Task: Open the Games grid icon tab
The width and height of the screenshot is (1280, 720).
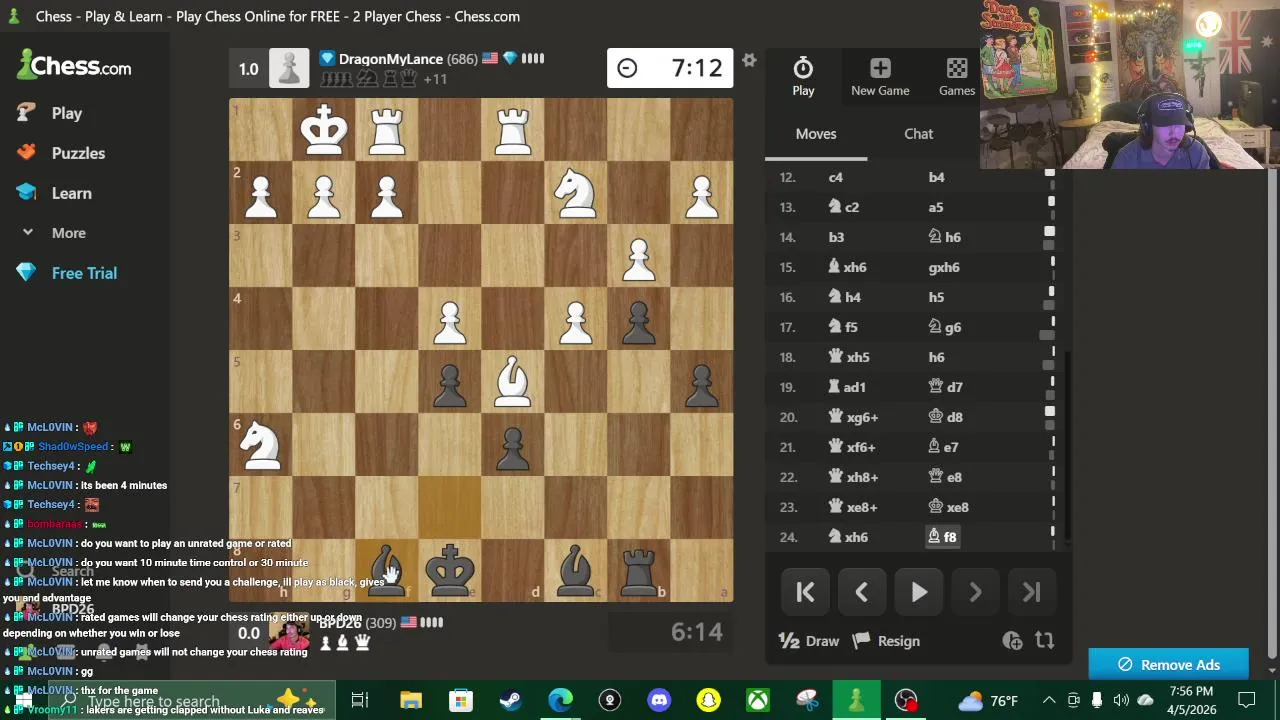Action: coord(957,77)
